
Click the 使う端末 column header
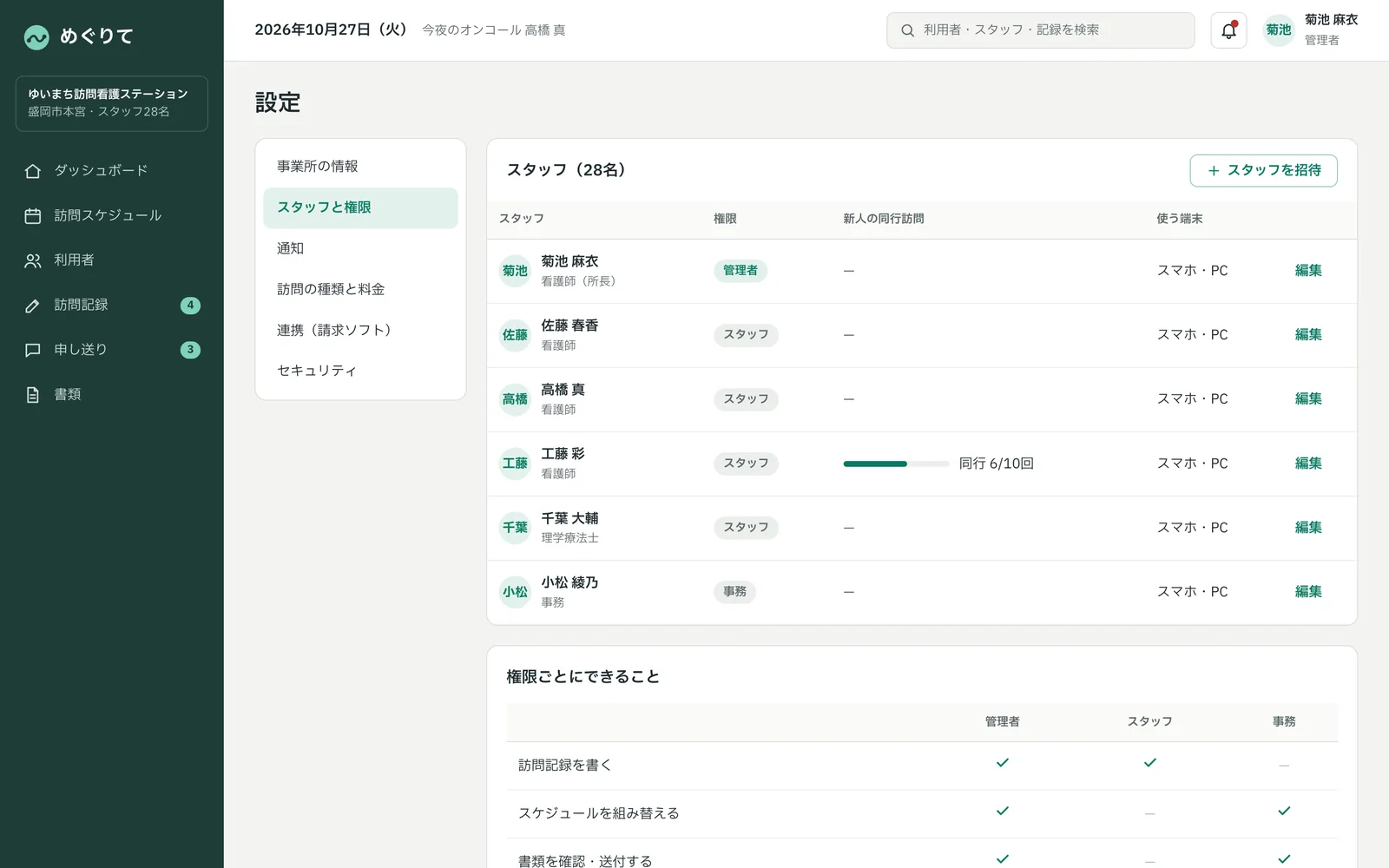pos(1179,220)
